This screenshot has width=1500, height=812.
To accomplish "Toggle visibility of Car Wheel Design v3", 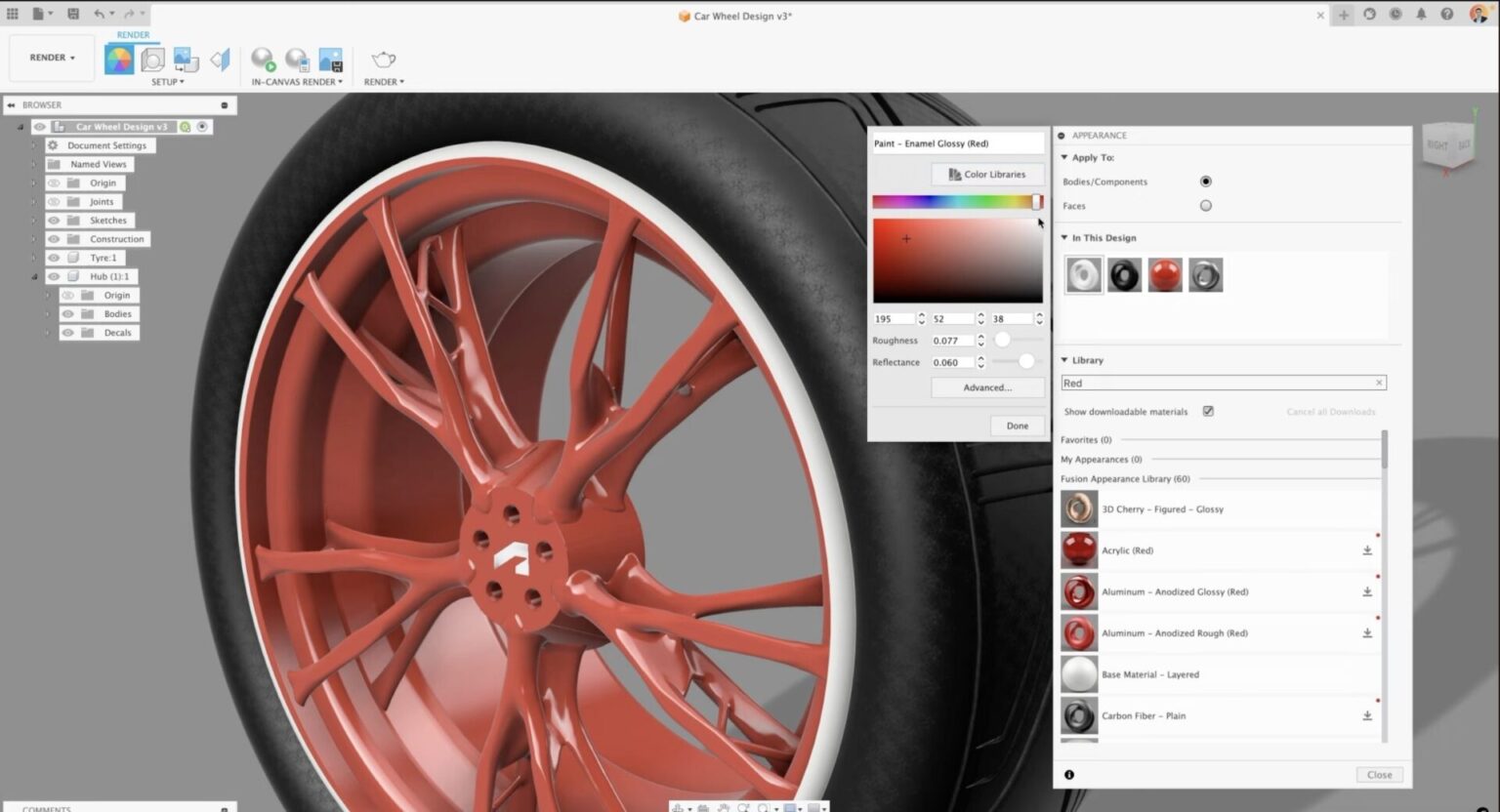I will (x=39, y=126).
